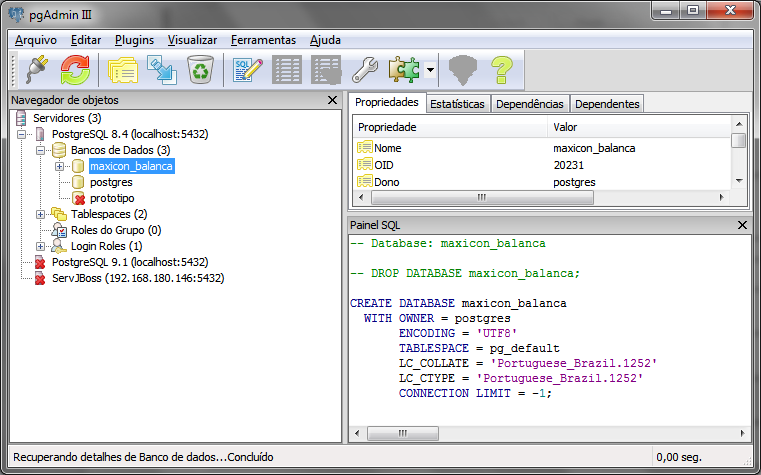Switch to the Dependências tab
761x475 pixels.
[x=529, y=104]
